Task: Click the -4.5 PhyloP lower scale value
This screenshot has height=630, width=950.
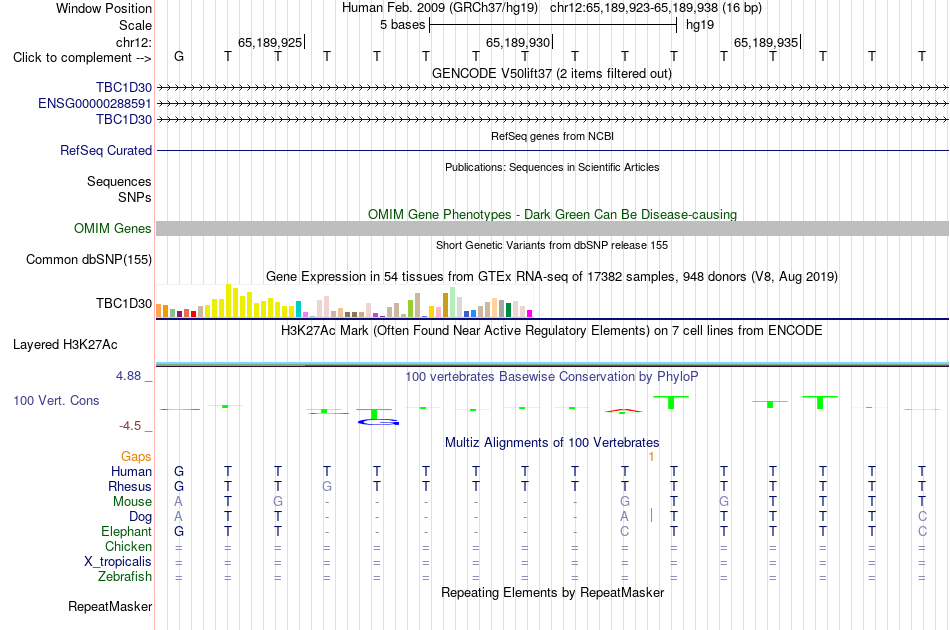Action: pos(130,426)
